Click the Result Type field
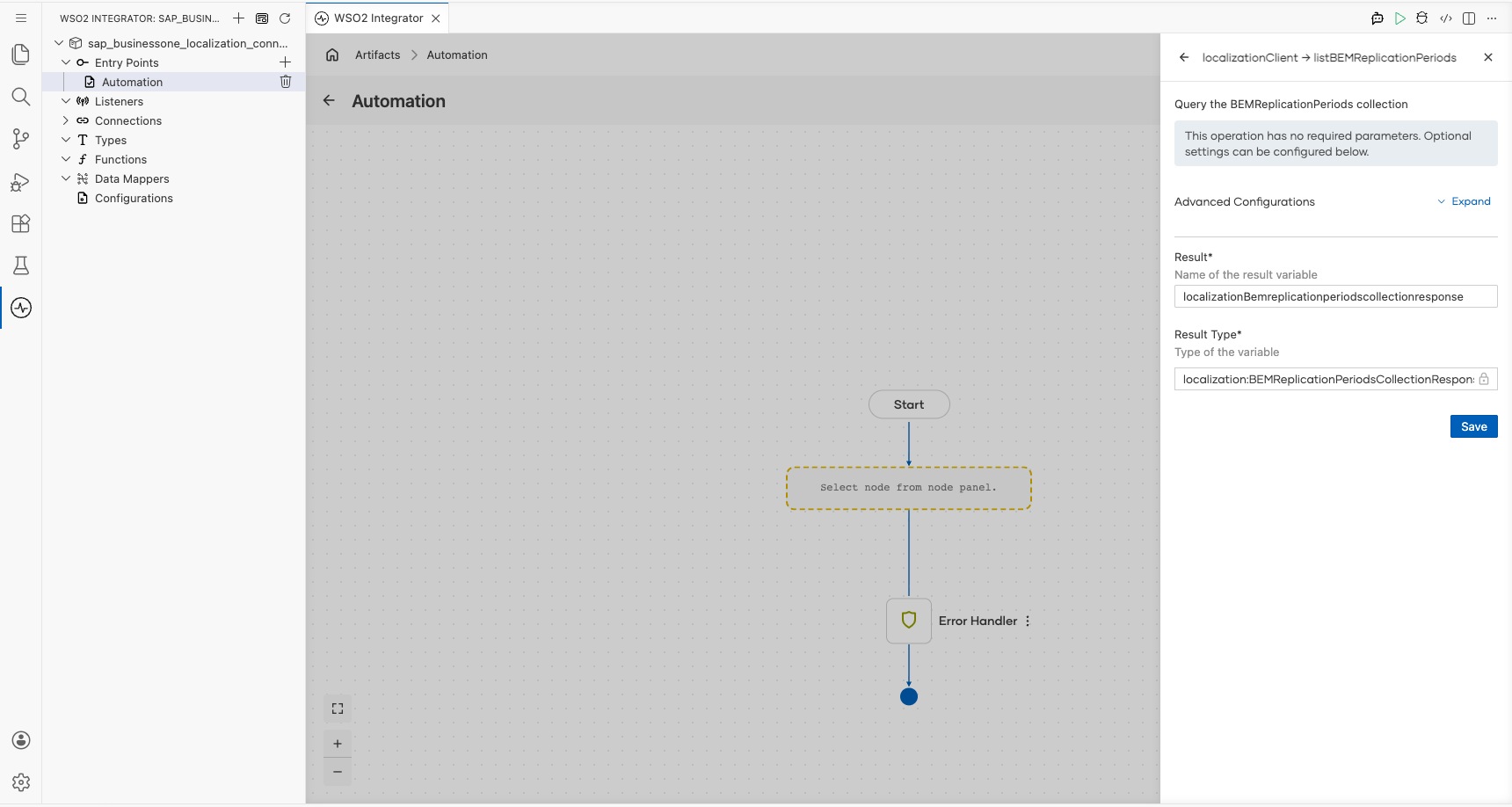This screenshot has width=1512, height=807. point(1335,379)
